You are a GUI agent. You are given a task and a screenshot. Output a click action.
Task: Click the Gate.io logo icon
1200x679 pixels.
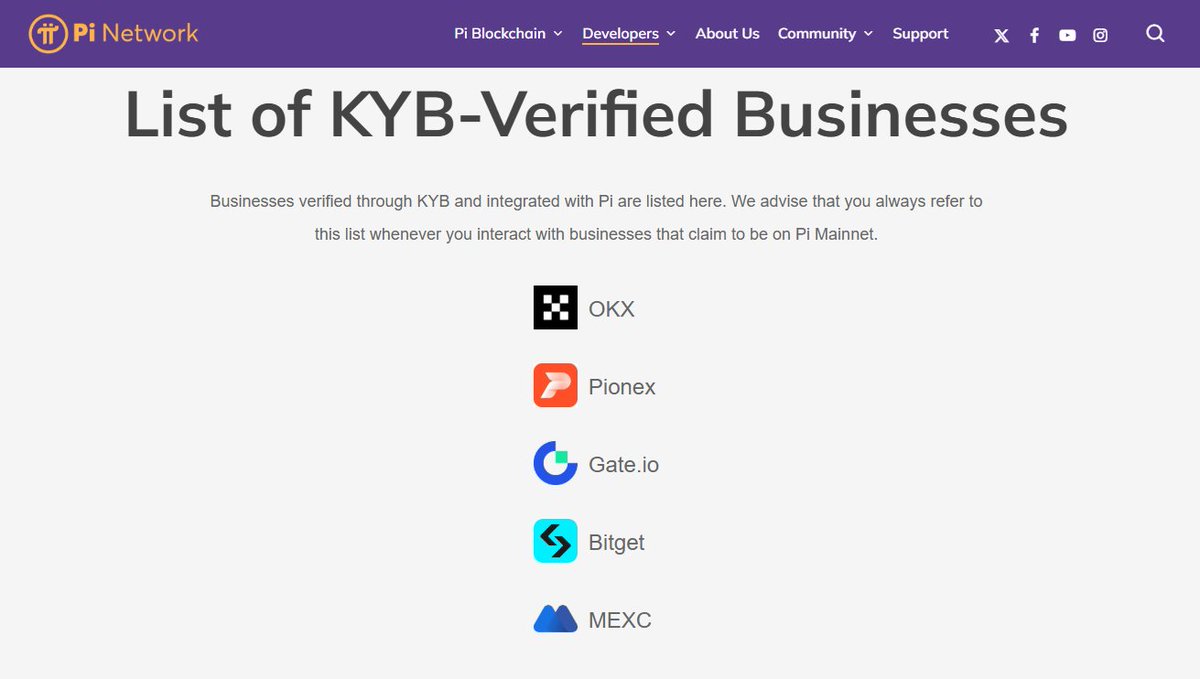tap(555, 464)
